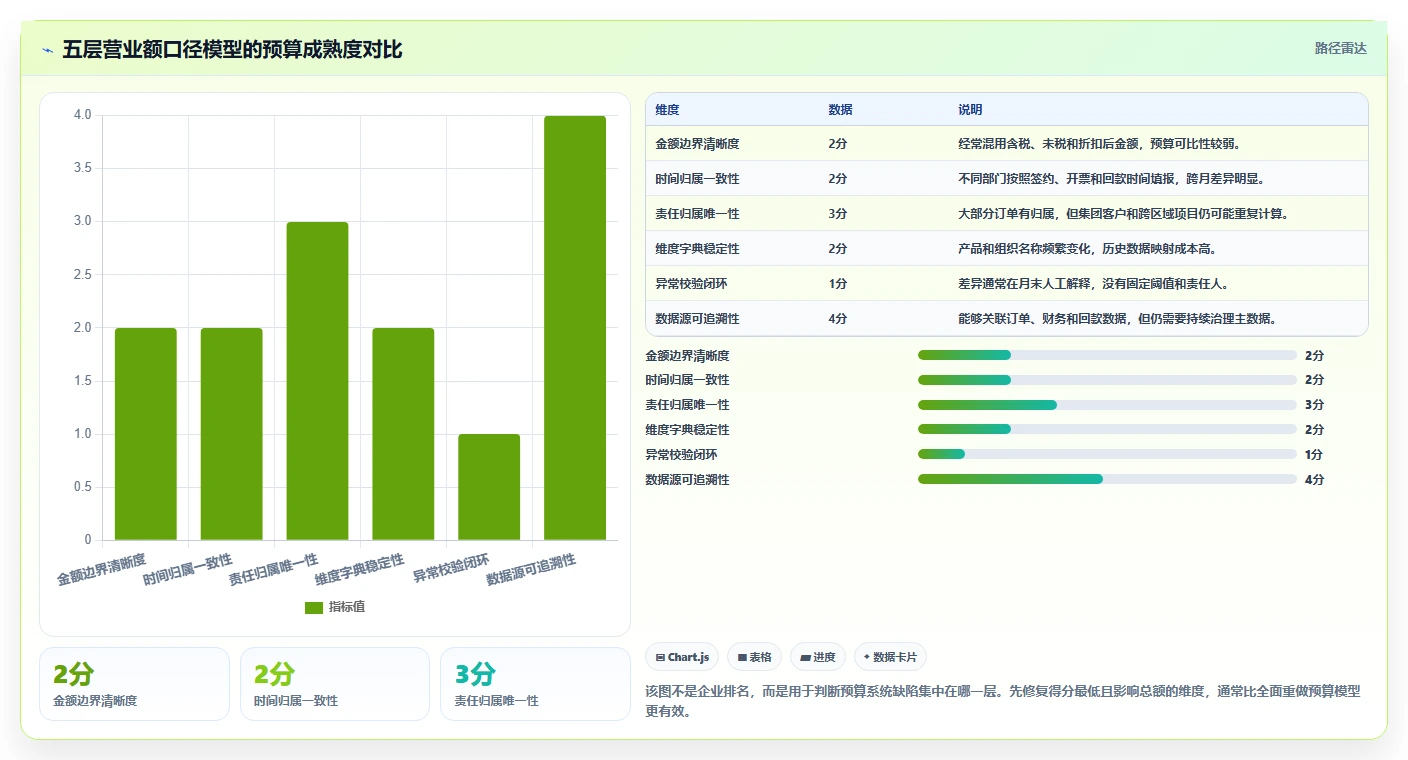Click the 责任归属唯一性 chart bar
The width and height of the screenshot is (1408, 760).
pyautogui.click(x=318, y=381)
